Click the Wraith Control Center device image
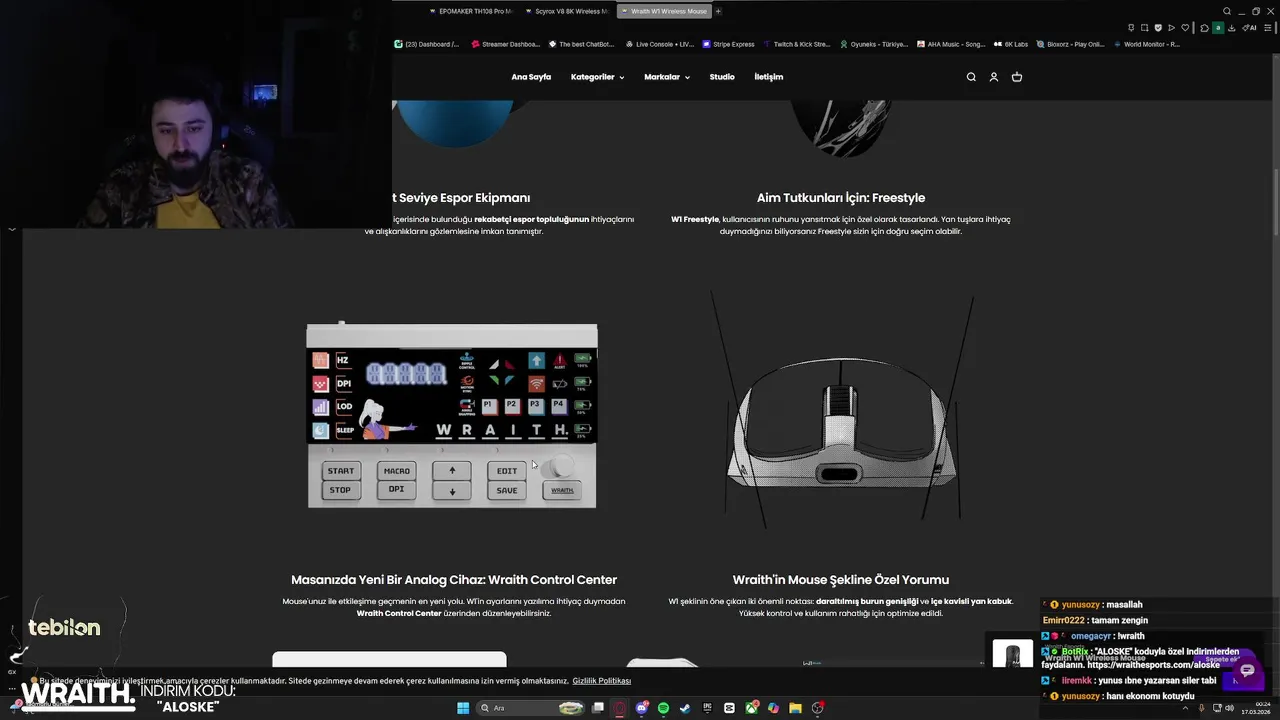This screenshot has width=1280, height=720. click(x=452, y=415)
